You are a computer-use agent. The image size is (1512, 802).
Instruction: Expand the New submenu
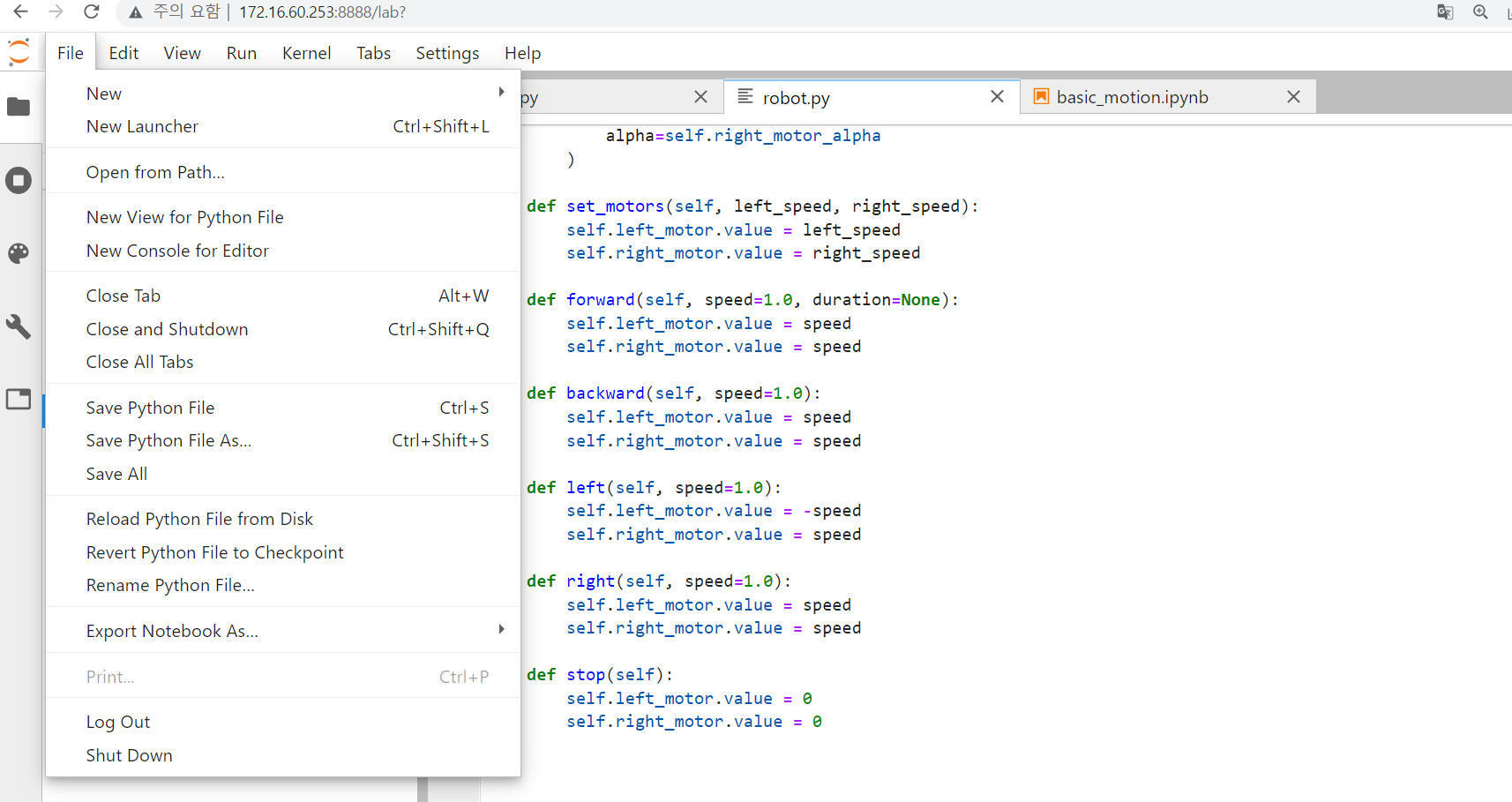click(x=103, y=93)
